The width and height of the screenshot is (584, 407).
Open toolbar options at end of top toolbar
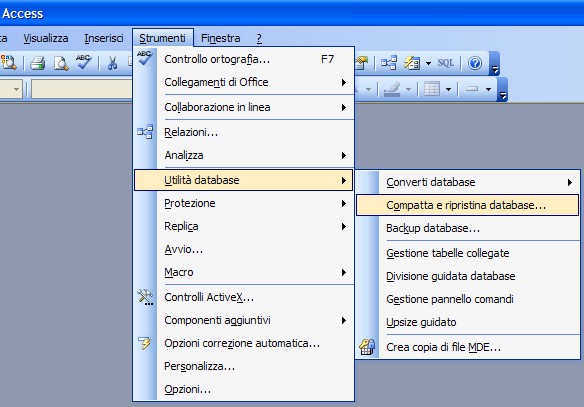(495, 63)
